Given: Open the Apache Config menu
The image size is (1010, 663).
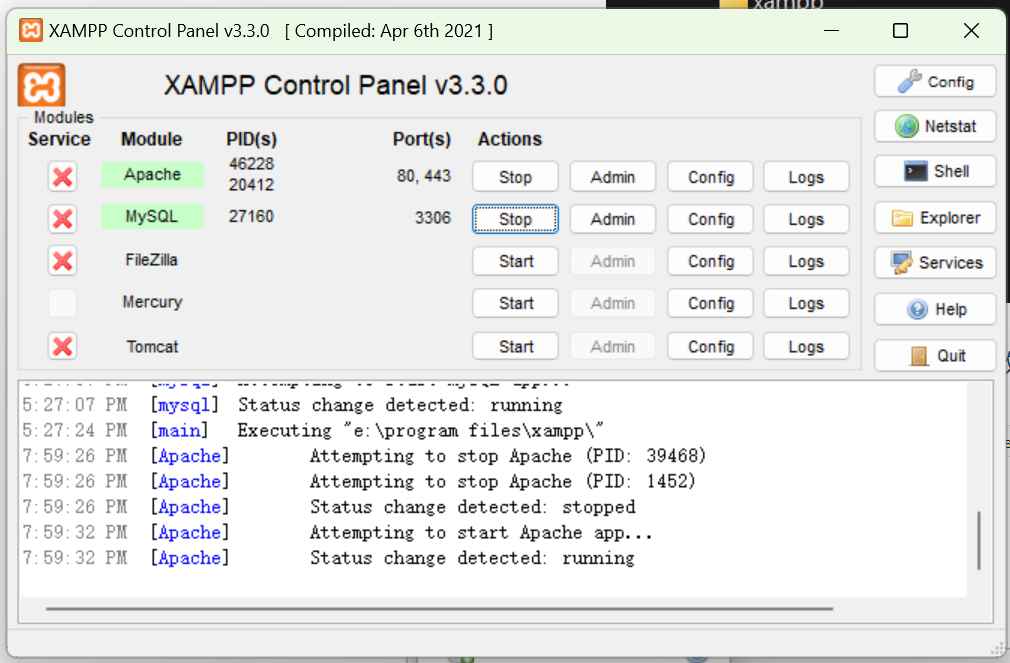Looking at the screenshot, I should point(710,177).
